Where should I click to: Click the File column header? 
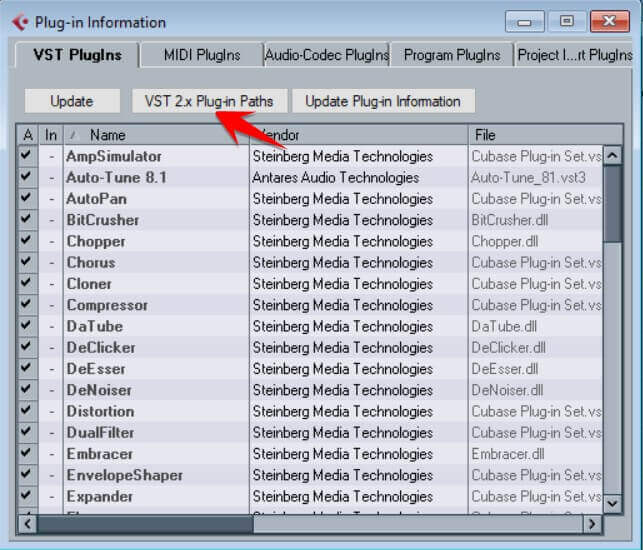(545, 135)
